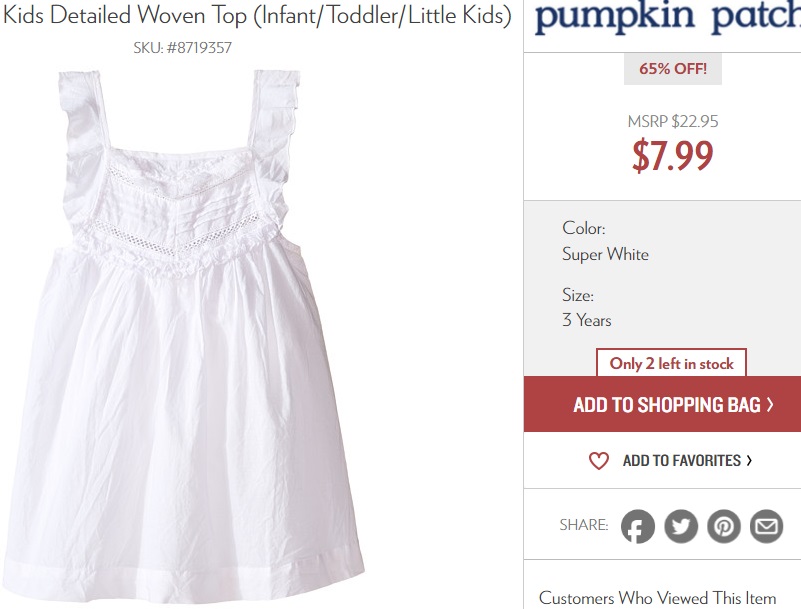801x609 pixels.
Task: Share this item on Facebook
Action: pyautogui.click(x=638, y=526)
